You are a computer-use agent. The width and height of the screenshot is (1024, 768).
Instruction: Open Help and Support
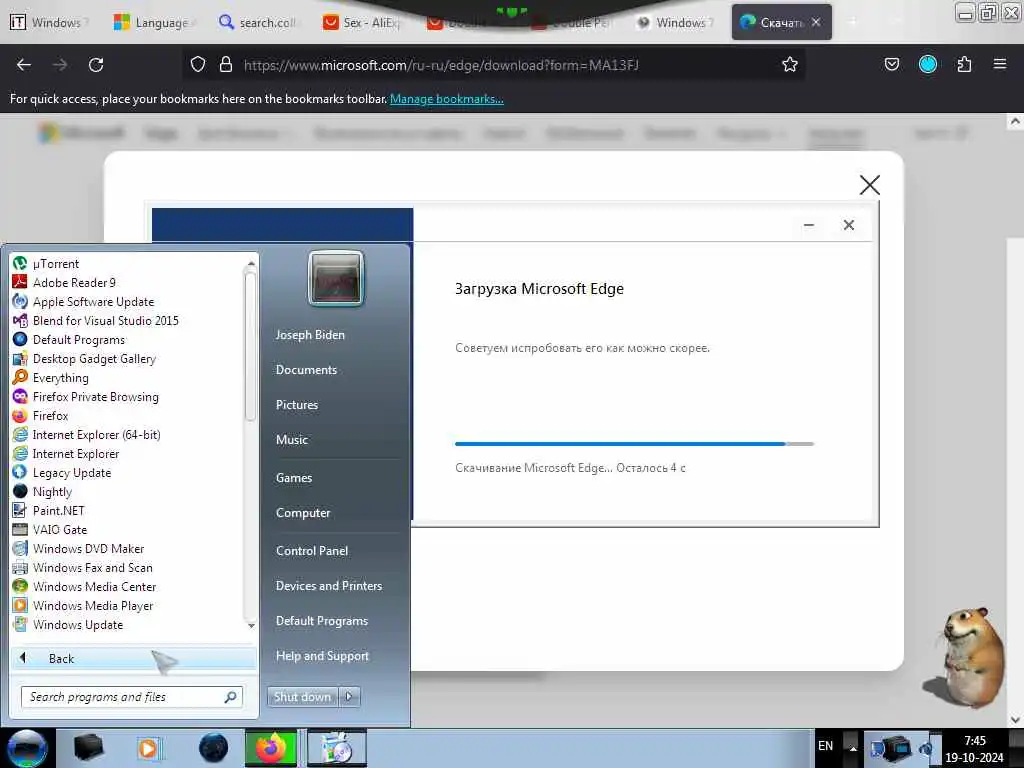[323, 656]
